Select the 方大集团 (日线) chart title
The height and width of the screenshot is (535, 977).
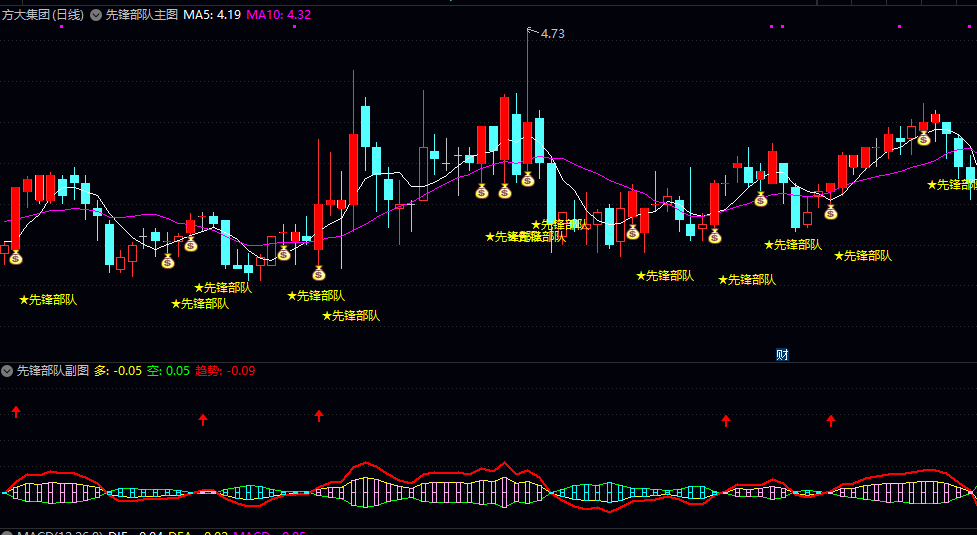(x=42, y=15)
